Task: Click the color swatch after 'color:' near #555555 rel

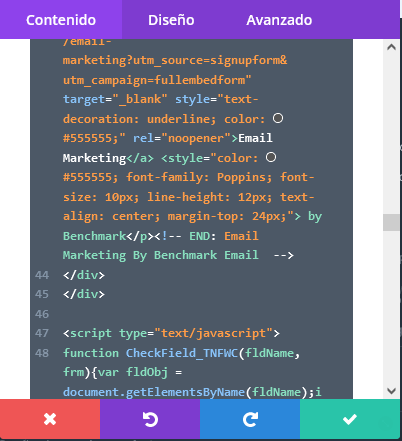Action: 278,118
